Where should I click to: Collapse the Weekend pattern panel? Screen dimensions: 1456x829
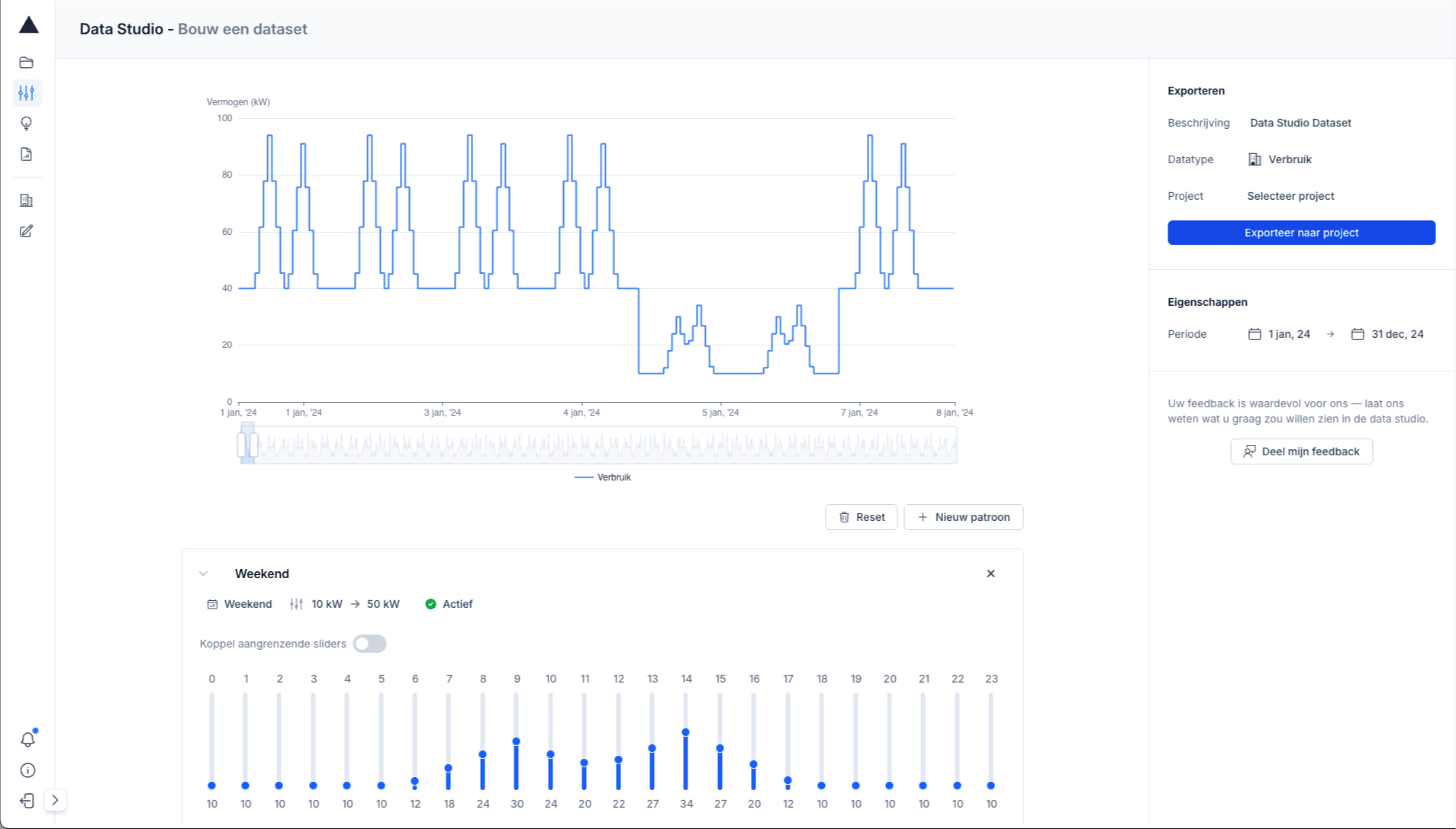pos(204,574)
